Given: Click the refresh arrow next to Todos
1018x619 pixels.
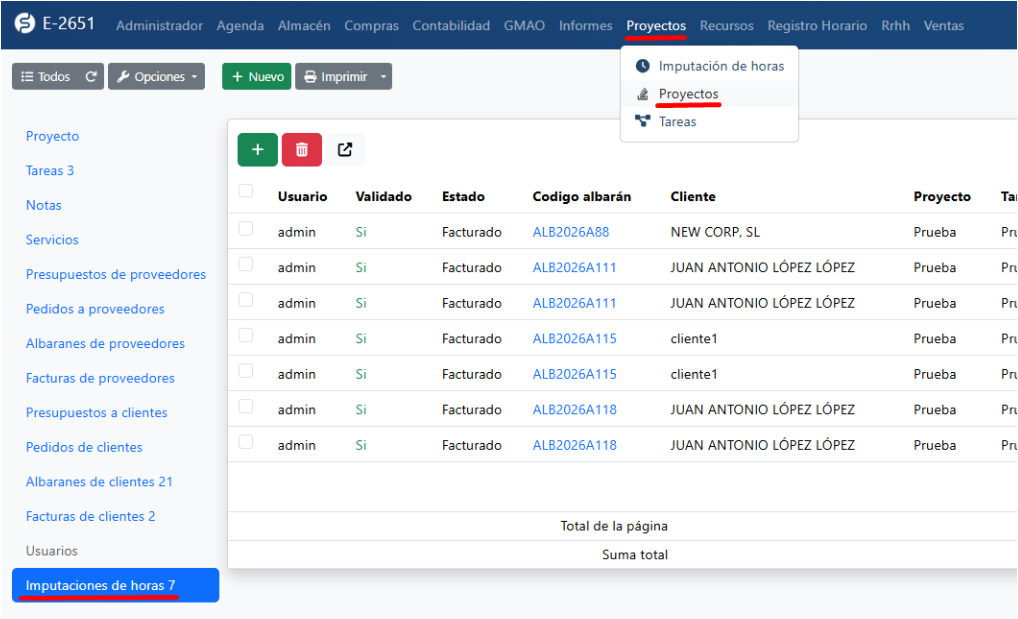Looking at the screenshot, I should [x=91, y=77].
